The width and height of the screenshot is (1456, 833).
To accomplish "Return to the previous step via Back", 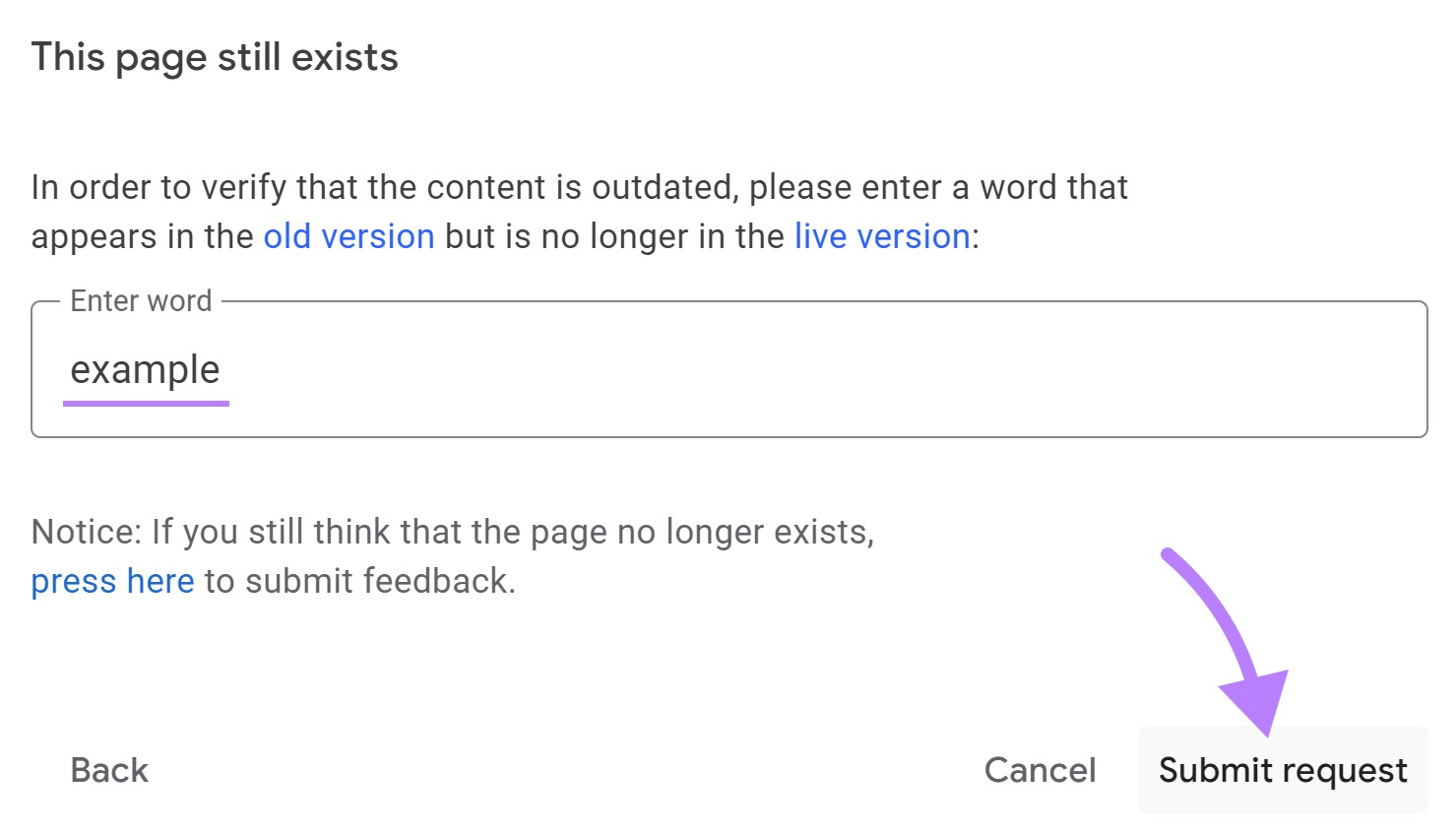I will click(108, 770).
